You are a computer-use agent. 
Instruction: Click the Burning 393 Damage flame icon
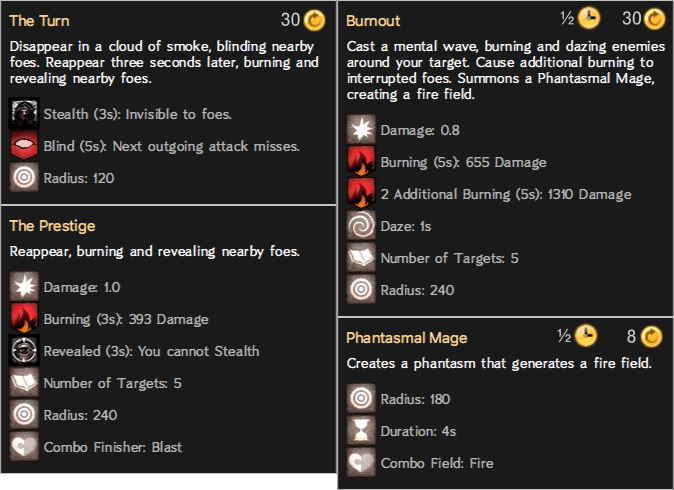click(24, 318)
